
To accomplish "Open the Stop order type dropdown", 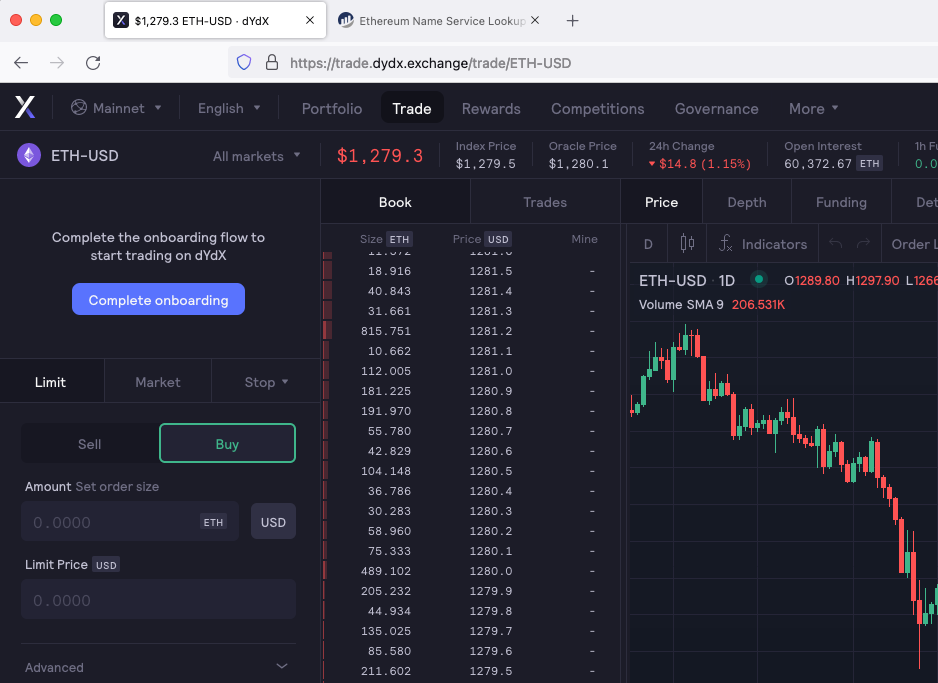I will click(266, 382).
